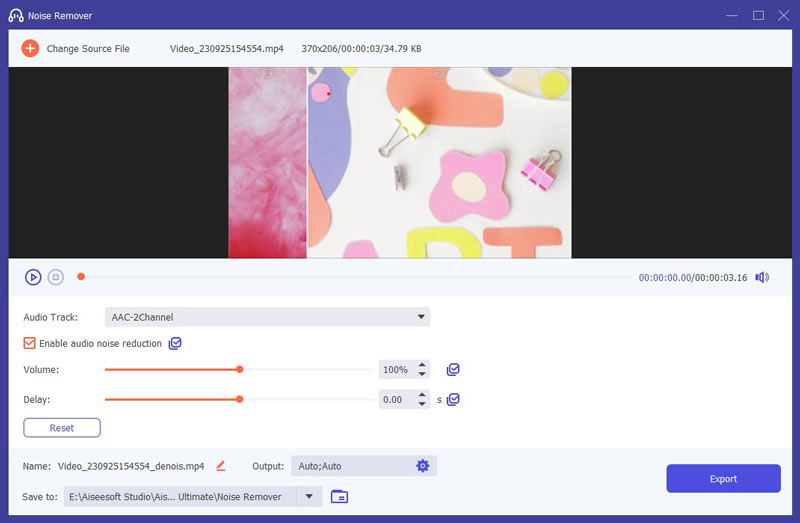Disable the audio noise reduction checkbox
The image size is (800, 523).
point(30,343)
